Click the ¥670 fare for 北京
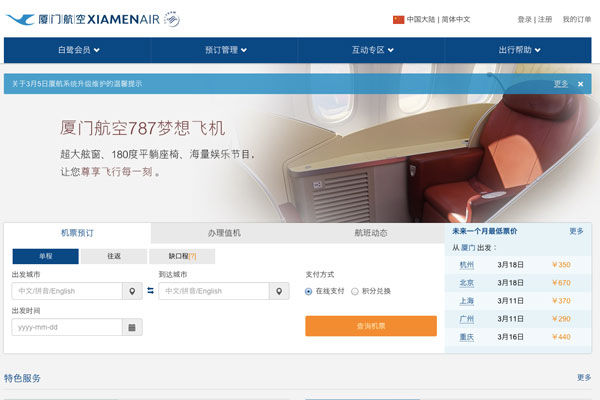This screenshot has height=400, width=600. [561, 283]
